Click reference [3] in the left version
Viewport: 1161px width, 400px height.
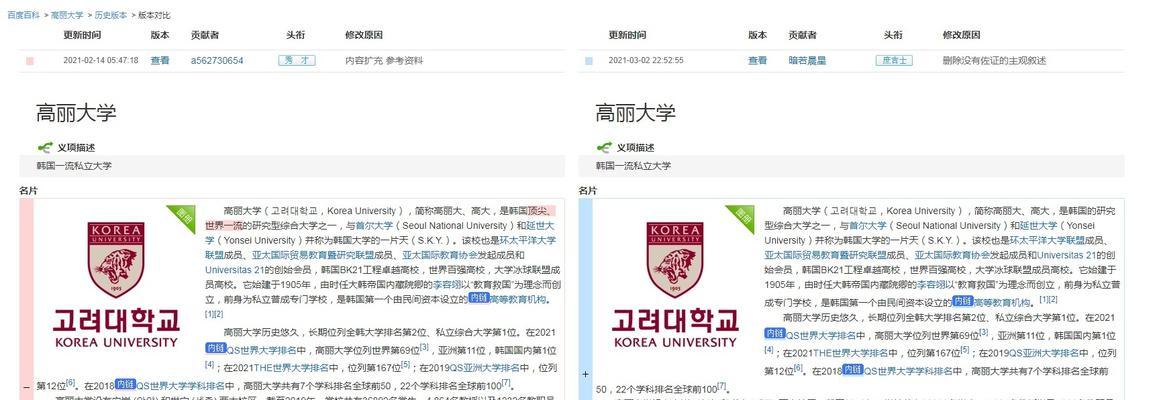coord(424,347)
